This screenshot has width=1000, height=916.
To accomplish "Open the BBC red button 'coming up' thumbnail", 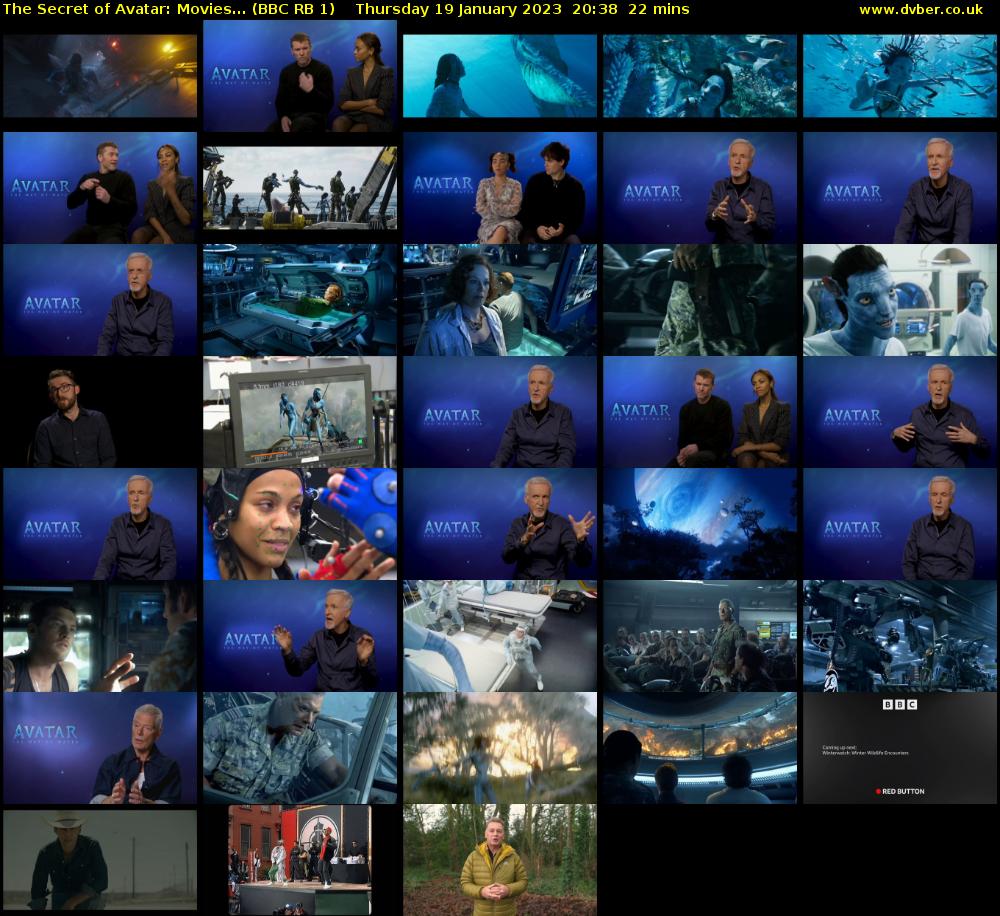I will 899,748.
